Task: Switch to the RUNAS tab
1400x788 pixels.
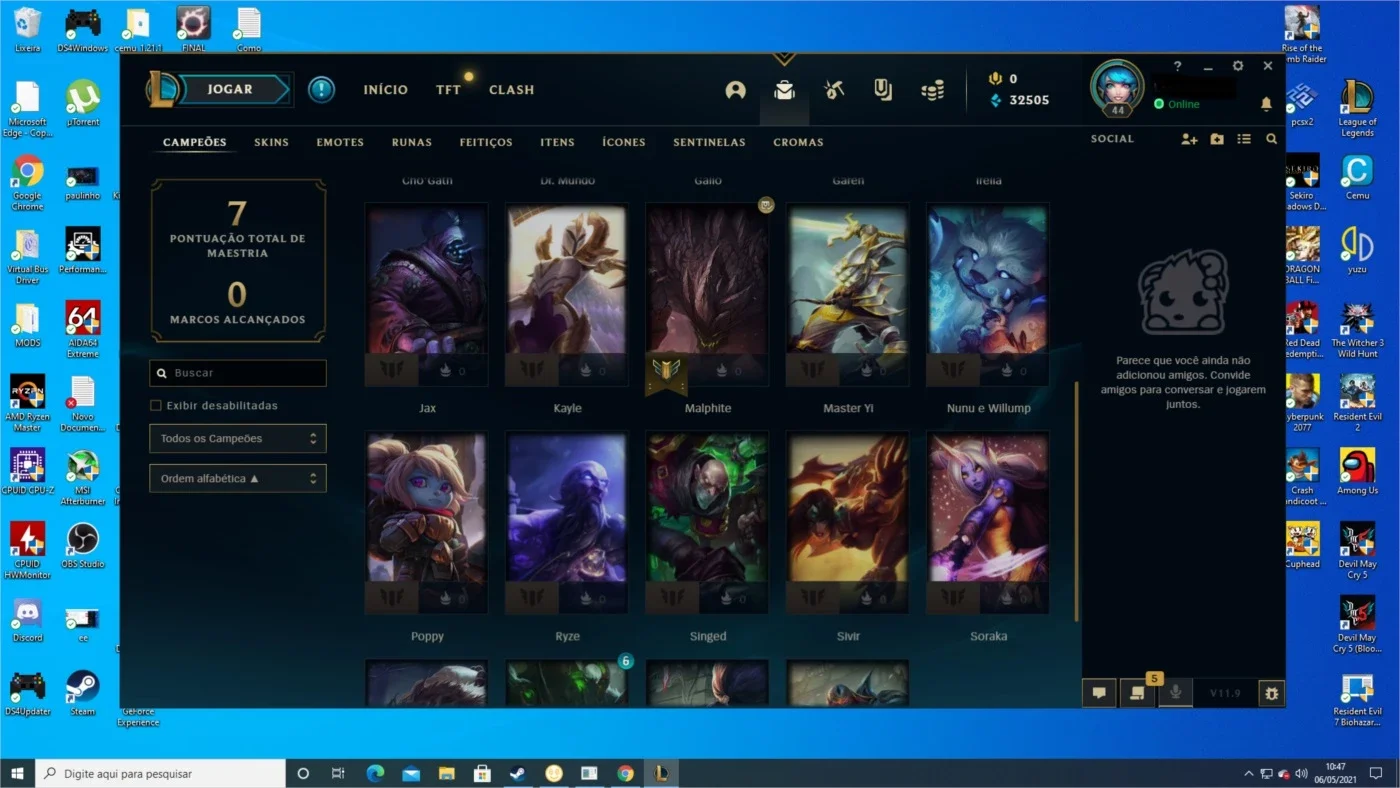Action: (412, 142)
